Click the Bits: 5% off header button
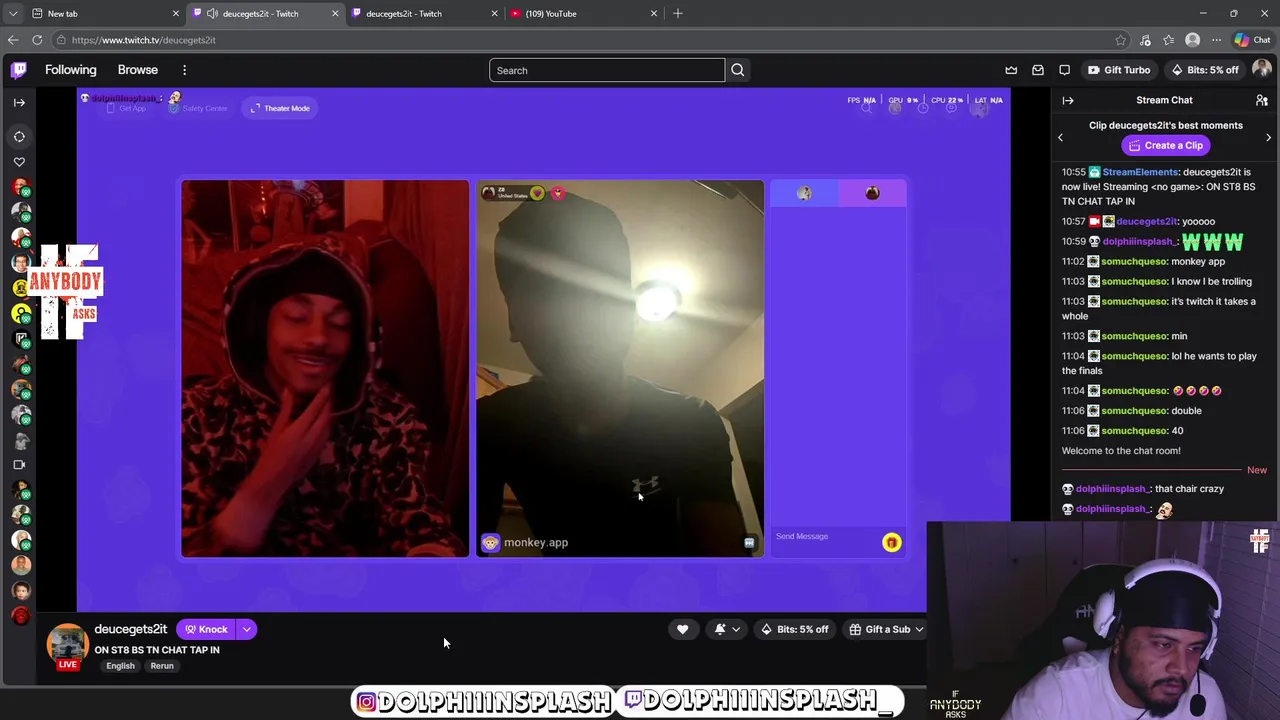 [1205, 70]
